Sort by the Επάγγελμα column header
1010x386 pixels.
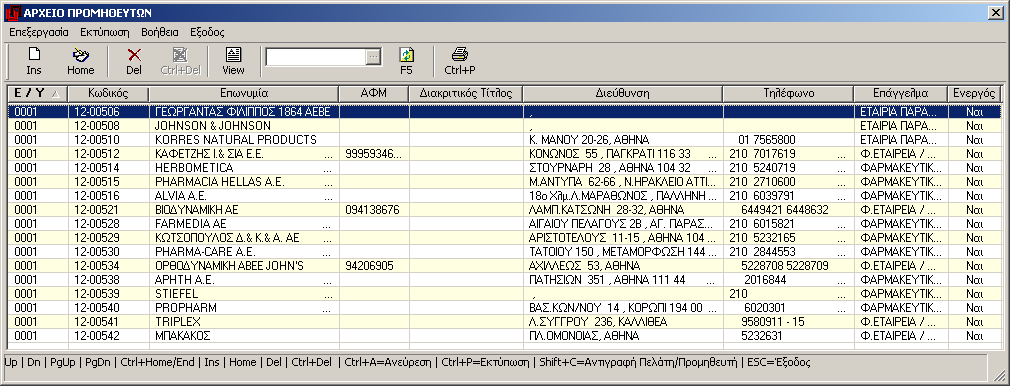click(900, 93)
